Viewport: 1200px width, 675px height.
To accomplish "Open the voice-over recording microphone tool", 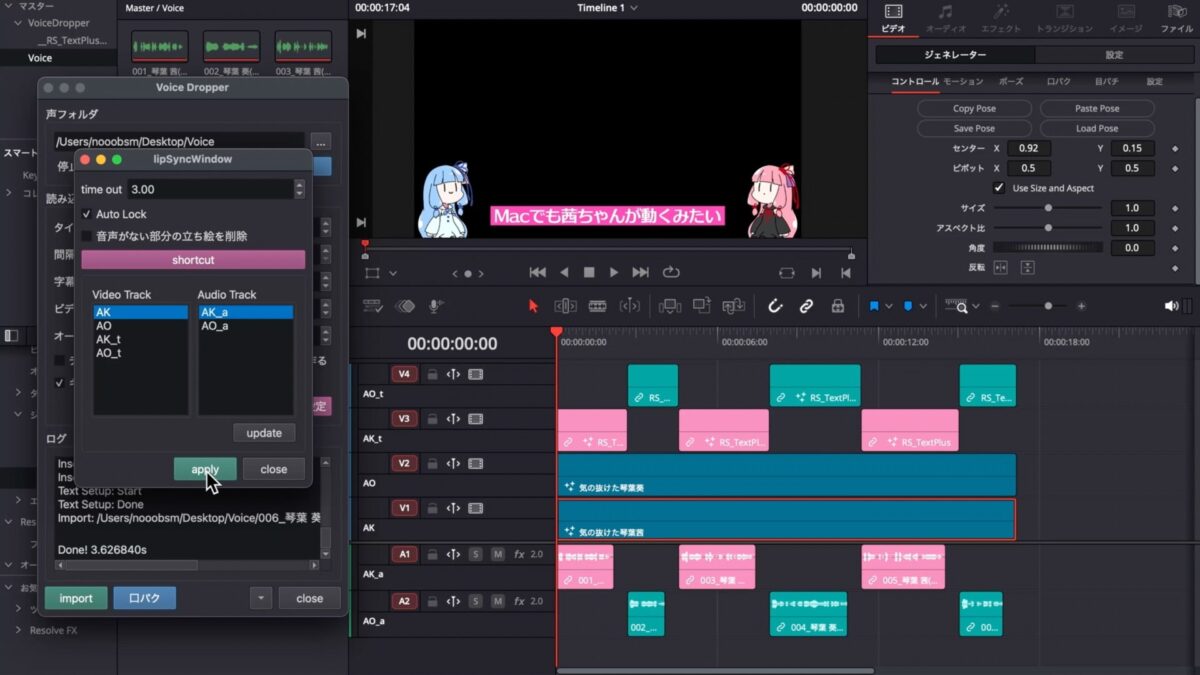I will [x=435, y=304].
